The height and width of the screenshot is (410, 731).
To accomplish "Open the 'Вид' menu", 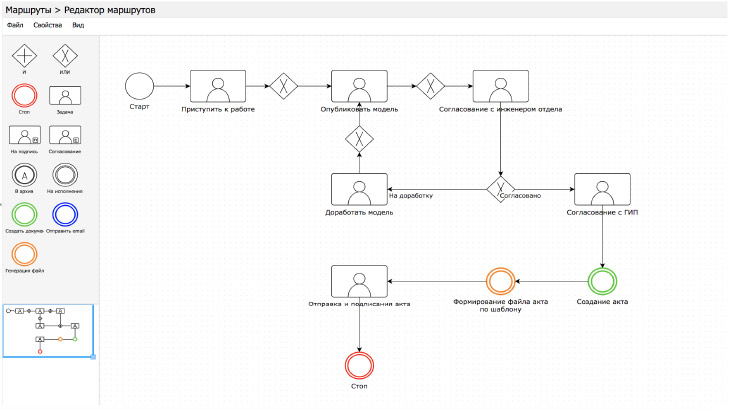I will [78, 24].
